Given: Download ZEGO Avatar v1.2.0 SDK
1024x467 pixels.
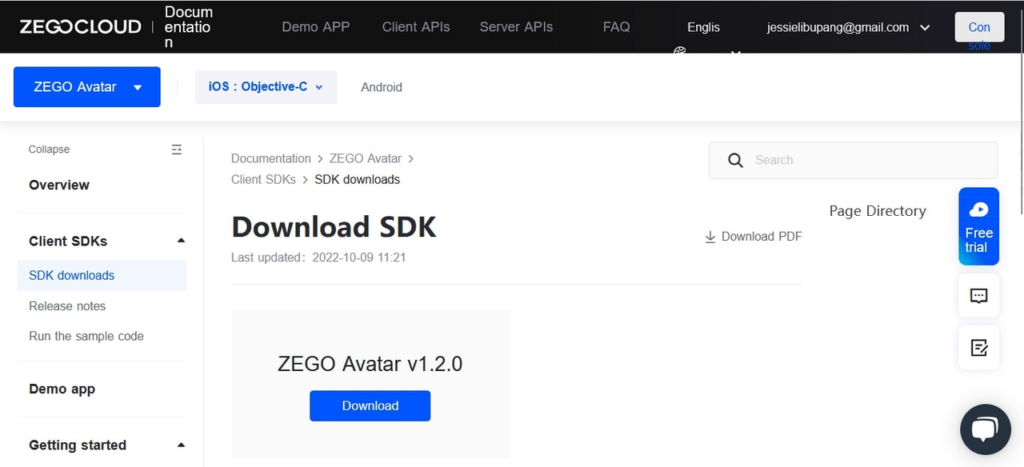Looking at the screenshot, I should pyautogui.click(x=370, y=406).
